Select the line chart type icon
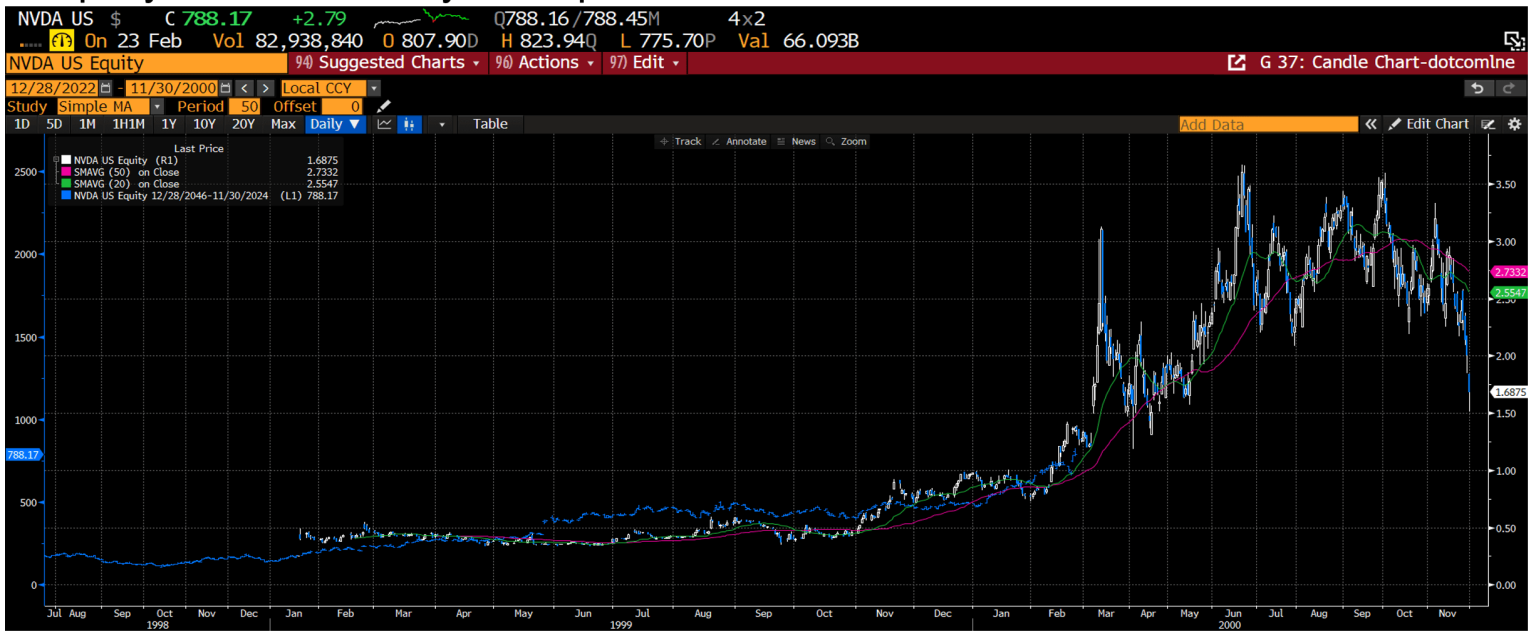 tap(385, 124)
